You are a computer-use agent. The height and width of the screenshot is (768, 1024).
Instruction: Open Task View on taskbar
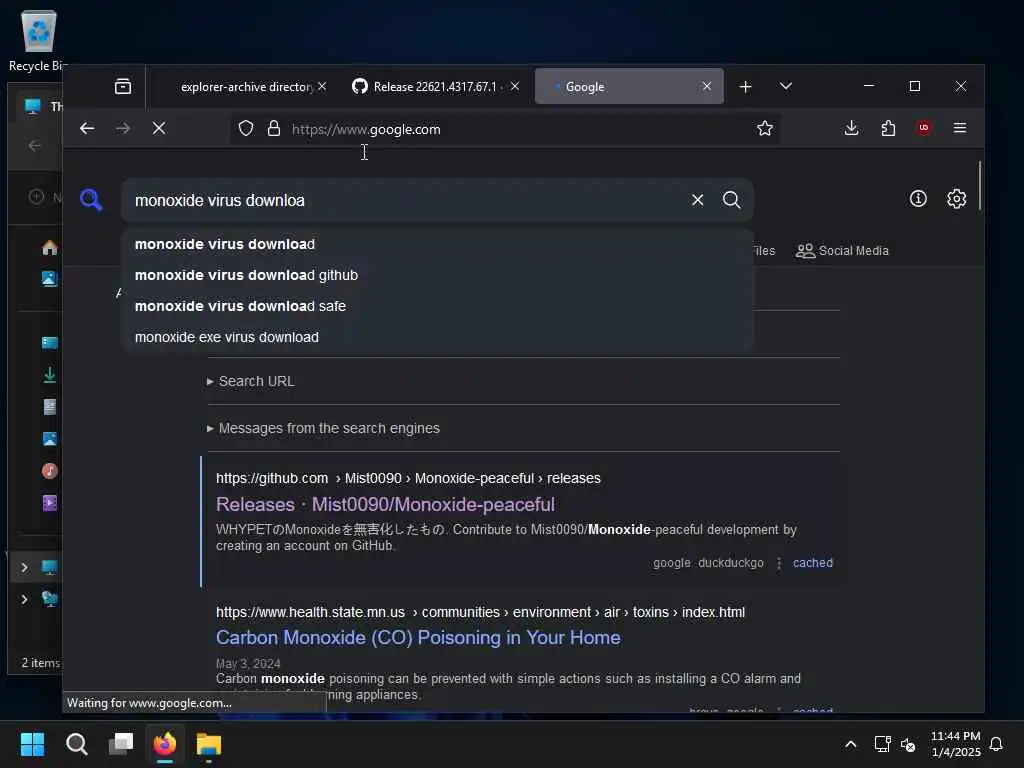(121, 744)
